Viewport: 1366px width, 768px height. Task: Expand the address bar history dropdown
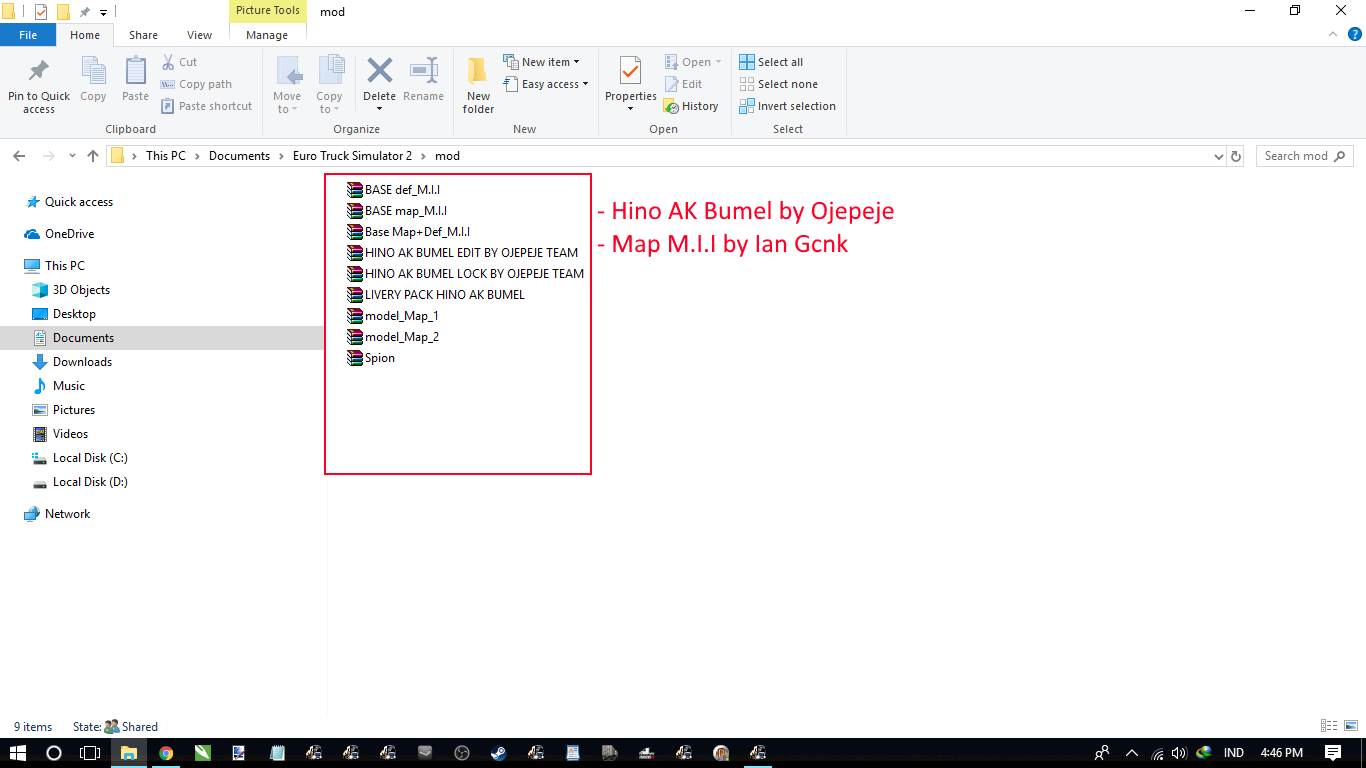[1218, 156]
